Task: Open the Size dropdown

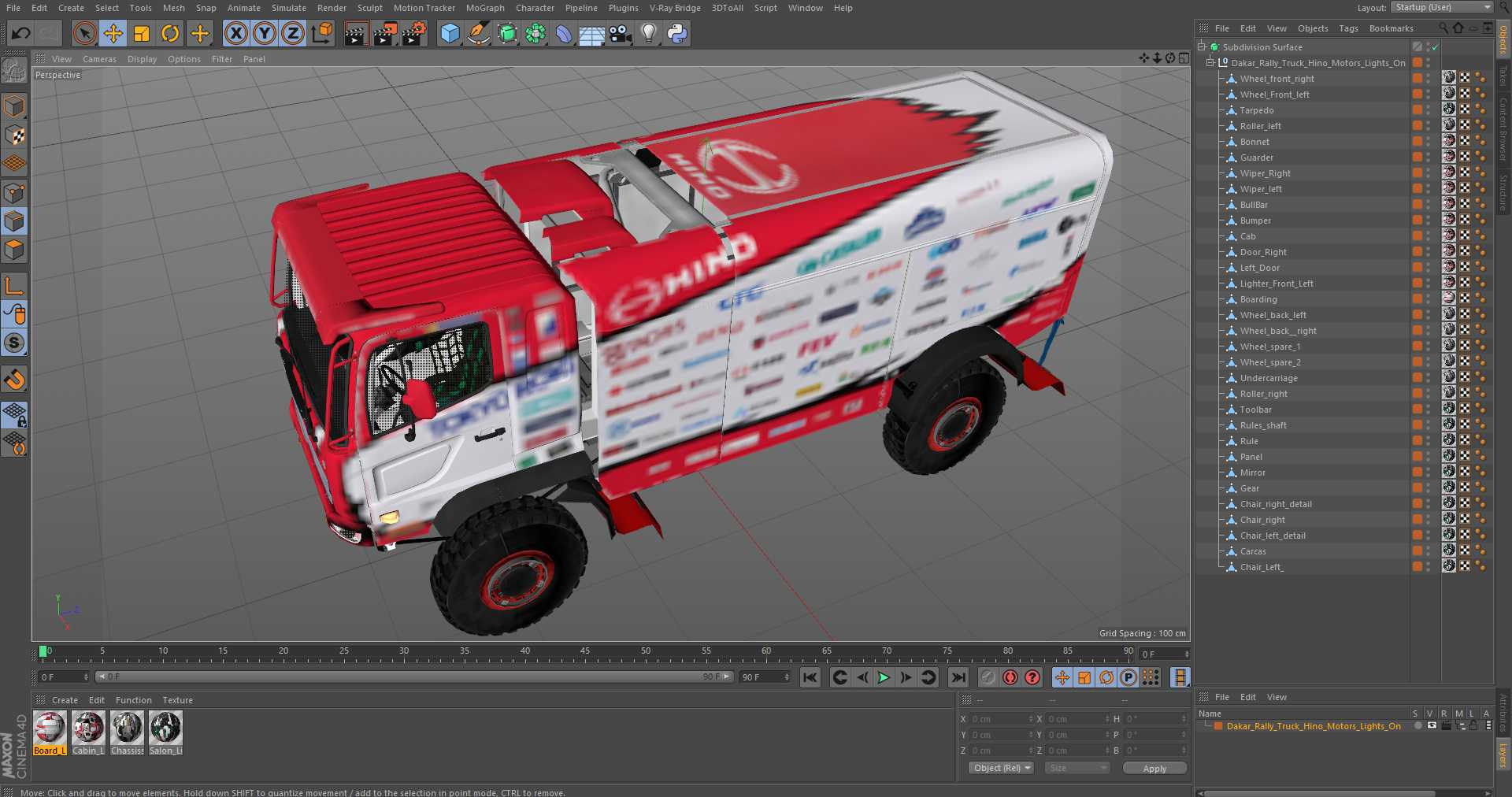Action: (x=1077, y=768)
